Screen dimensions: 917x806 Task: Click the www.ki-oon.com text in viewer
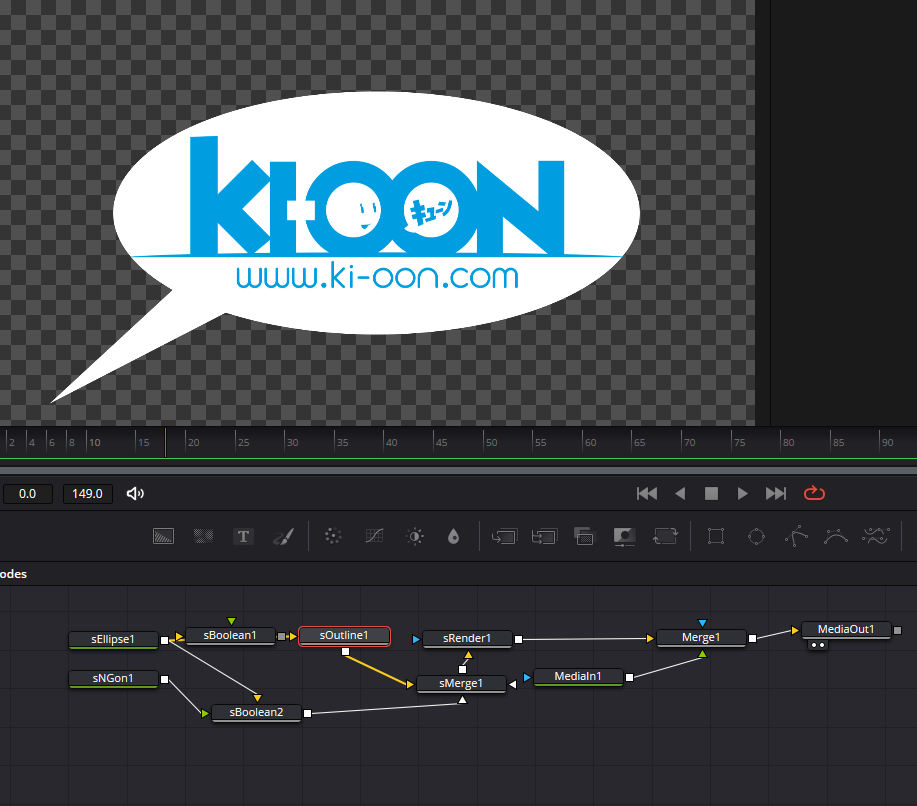[377, 276]
